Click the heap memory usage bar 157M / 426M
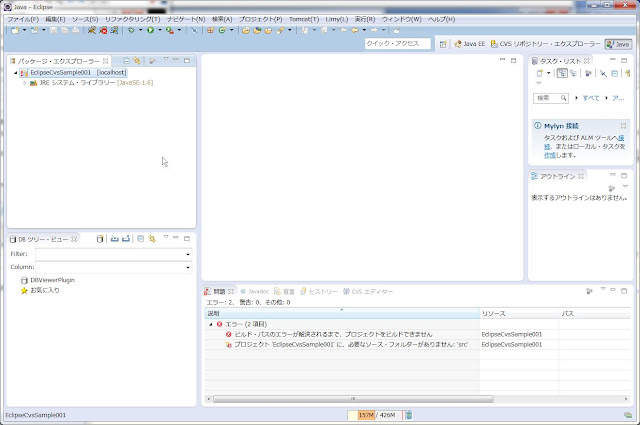640x425 pixels. click(x=375, y=415)
